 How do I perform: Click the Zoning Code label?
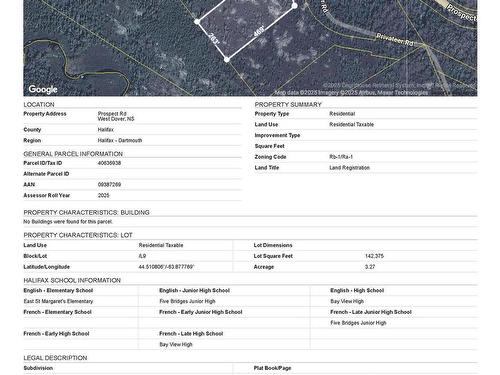tap(270, 157)
